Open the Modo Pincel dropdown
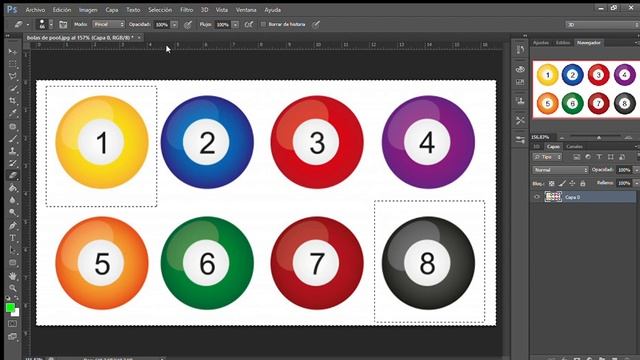 coord(108,24)
